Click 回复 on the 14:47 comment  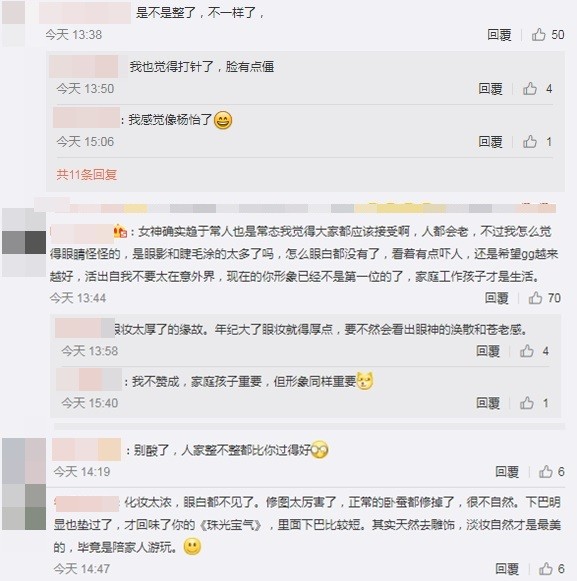coord(507,569)
